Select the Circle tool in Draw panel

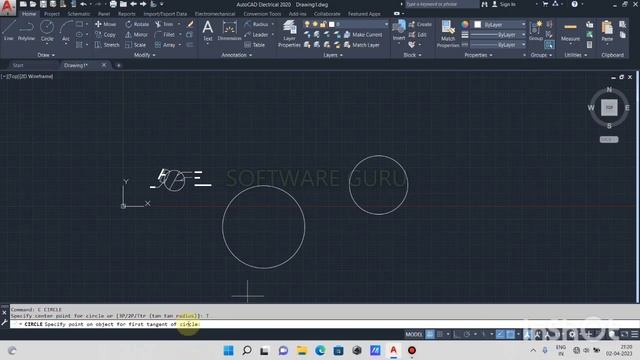(47, 30)
